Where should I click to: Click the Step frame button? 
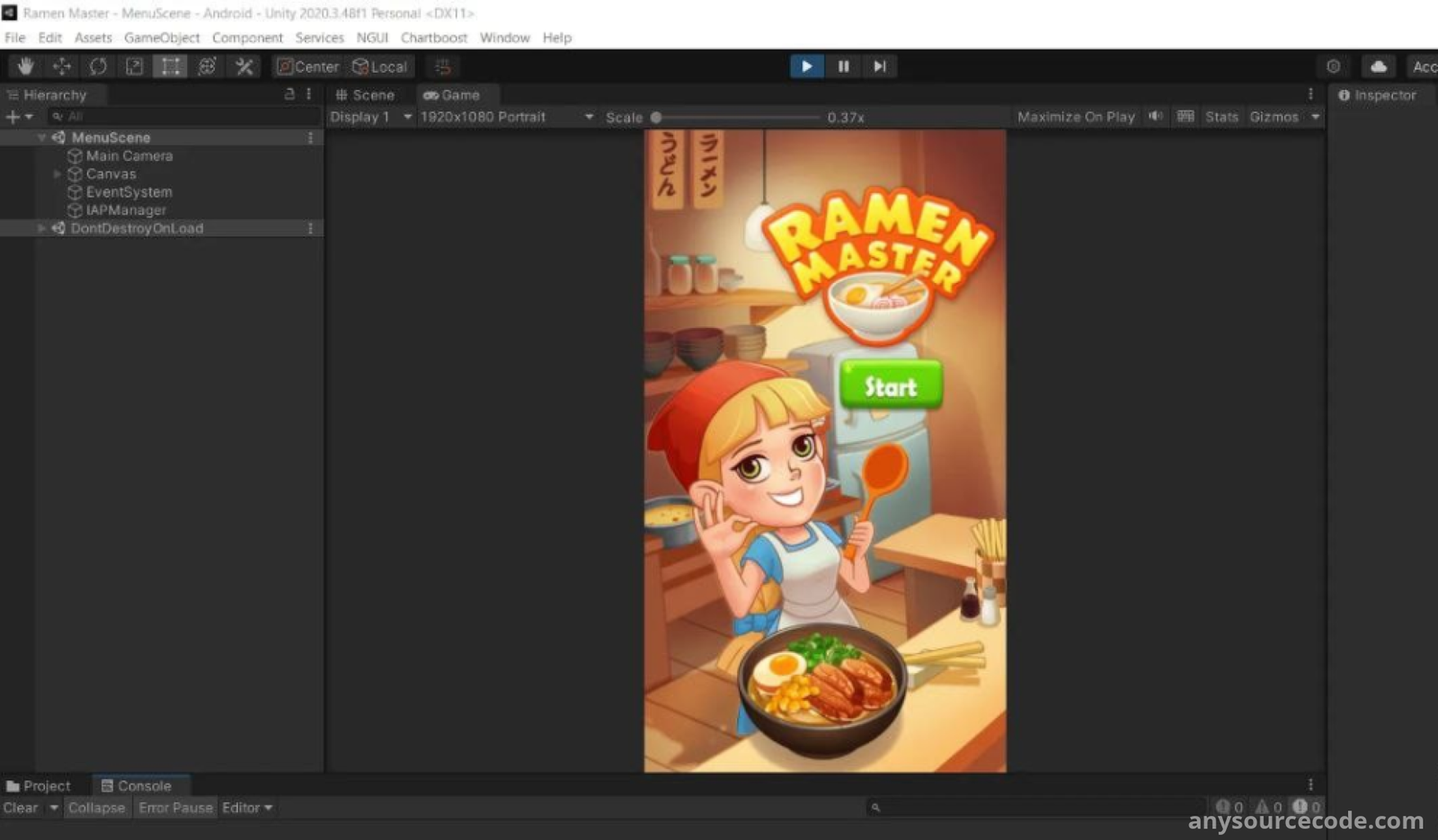click(x=879, y=66)
